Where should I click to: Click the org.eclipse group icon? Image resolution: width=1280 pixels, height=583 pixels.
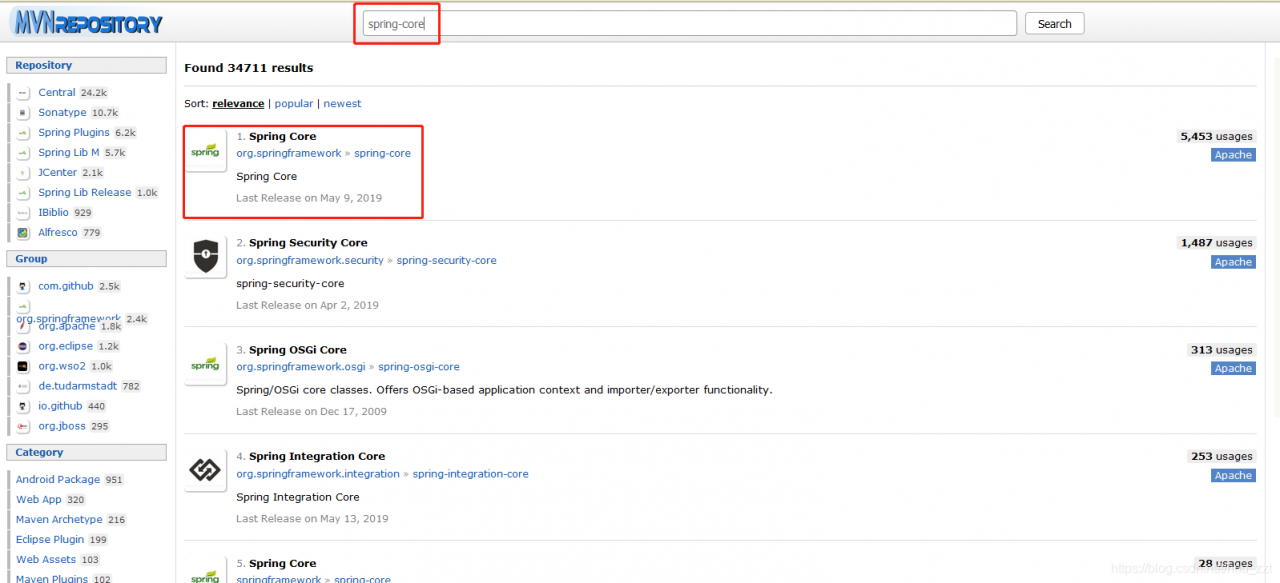point(23,346)
